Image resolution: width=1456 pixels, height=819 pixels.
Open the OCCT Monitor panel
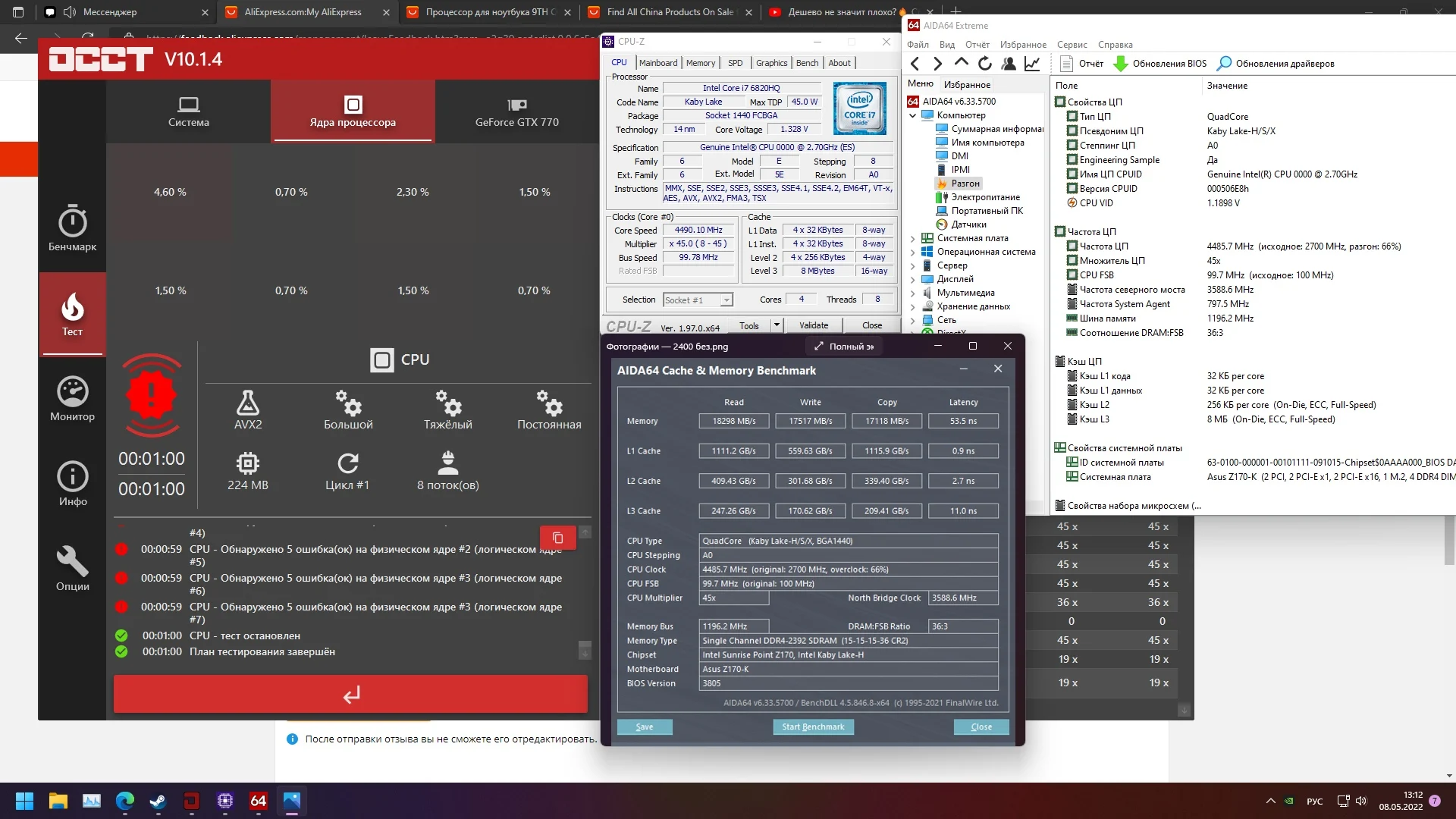[x=73, y=399]
